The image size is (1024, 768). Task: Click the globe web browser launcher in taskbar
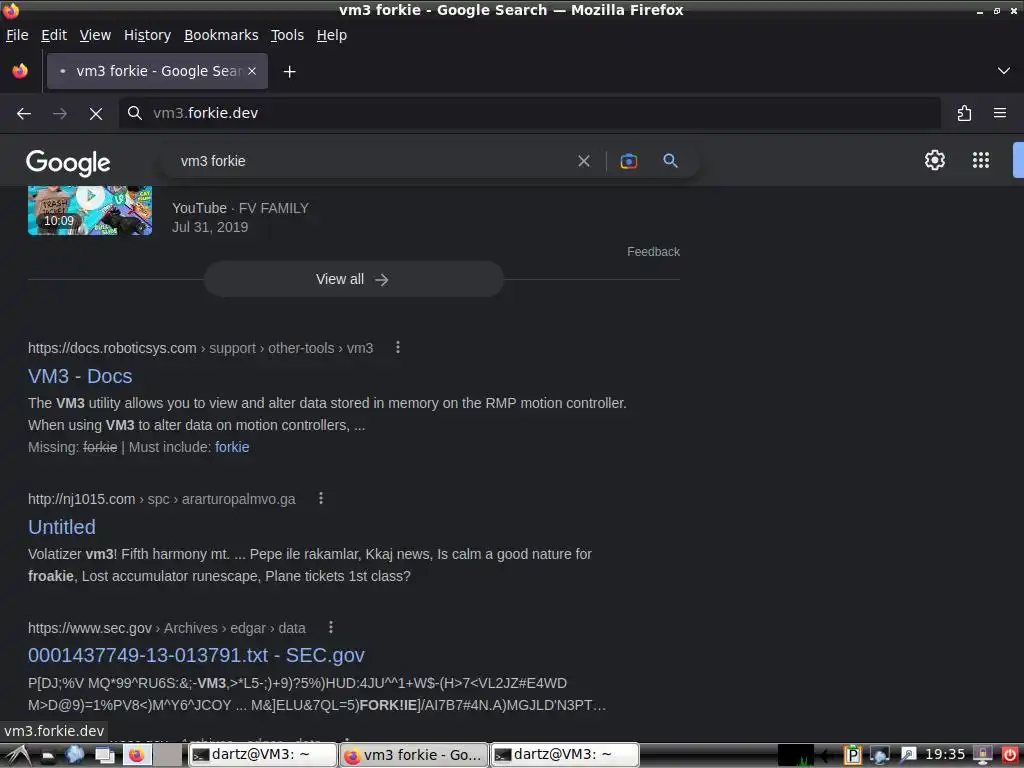(x=74, y=755)
